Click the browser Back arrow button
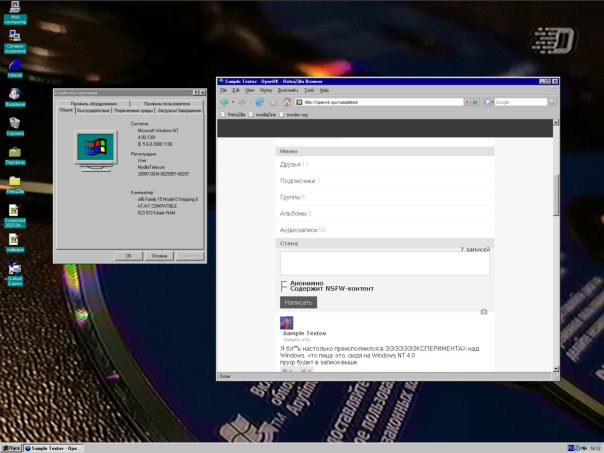The height and width of the screenshot is (453, 604). pyautogui.click(x=224, y=101)
